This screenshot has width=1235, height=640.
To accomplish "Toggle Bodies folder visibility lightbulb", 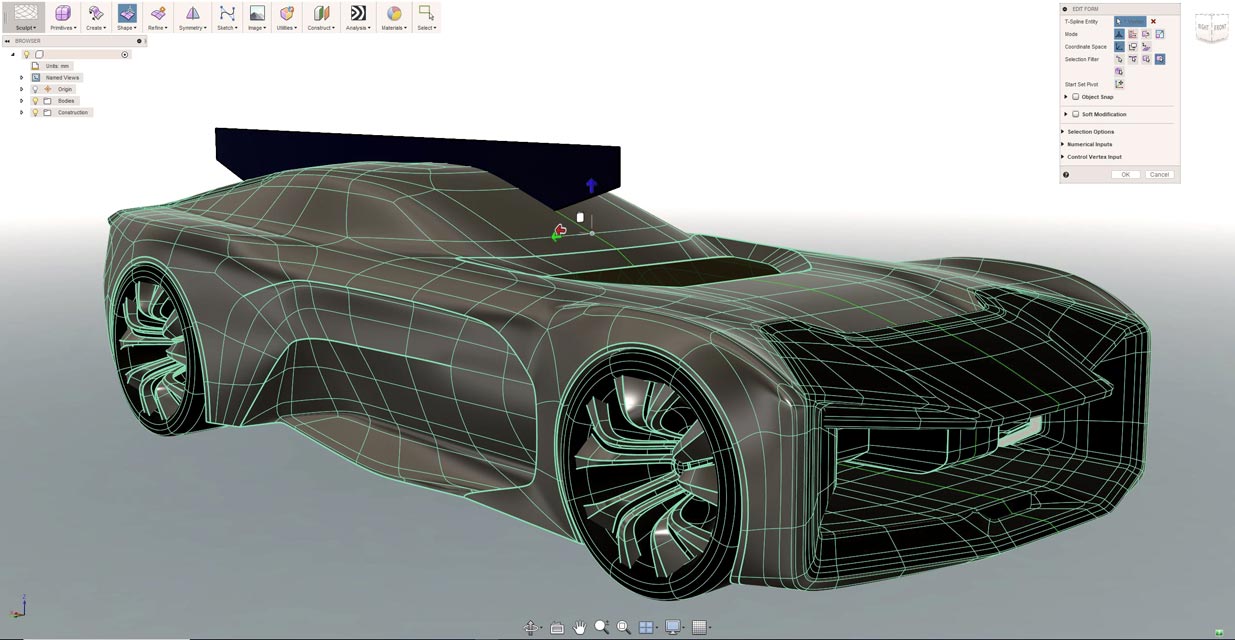I will [35, 101].
